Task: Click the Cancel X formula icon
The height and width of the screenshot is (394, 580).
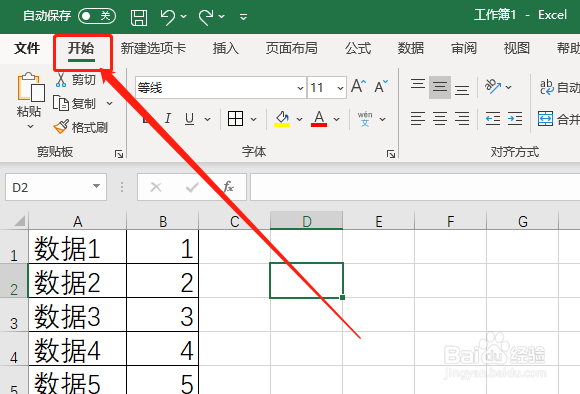Action: (156, 187)
